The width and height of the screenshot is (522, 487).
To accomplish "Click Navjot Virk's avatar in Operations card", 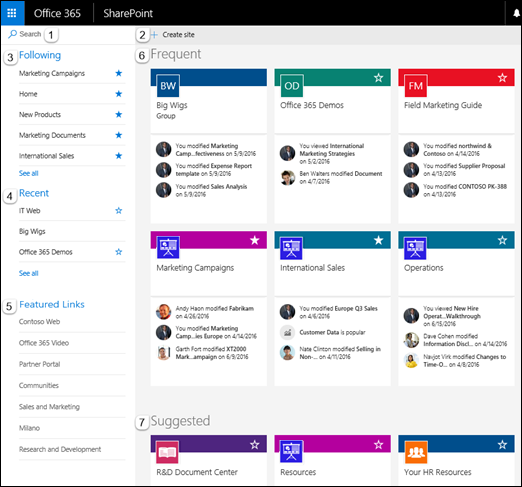I will click(411, 361).
